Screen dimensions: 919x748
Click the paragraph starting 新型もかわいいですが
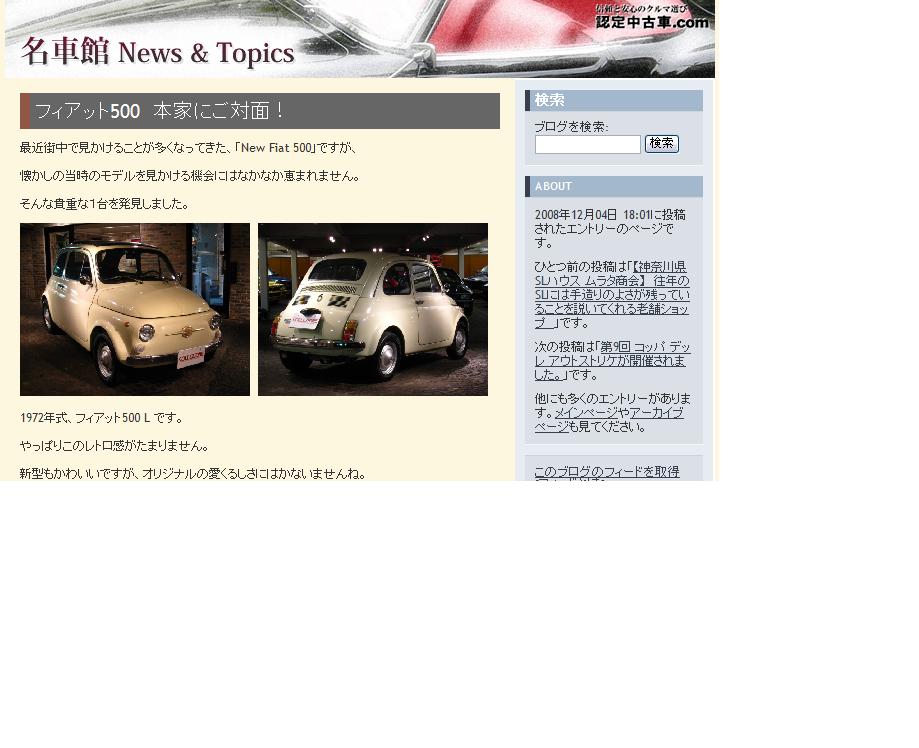tap(193, 474)
